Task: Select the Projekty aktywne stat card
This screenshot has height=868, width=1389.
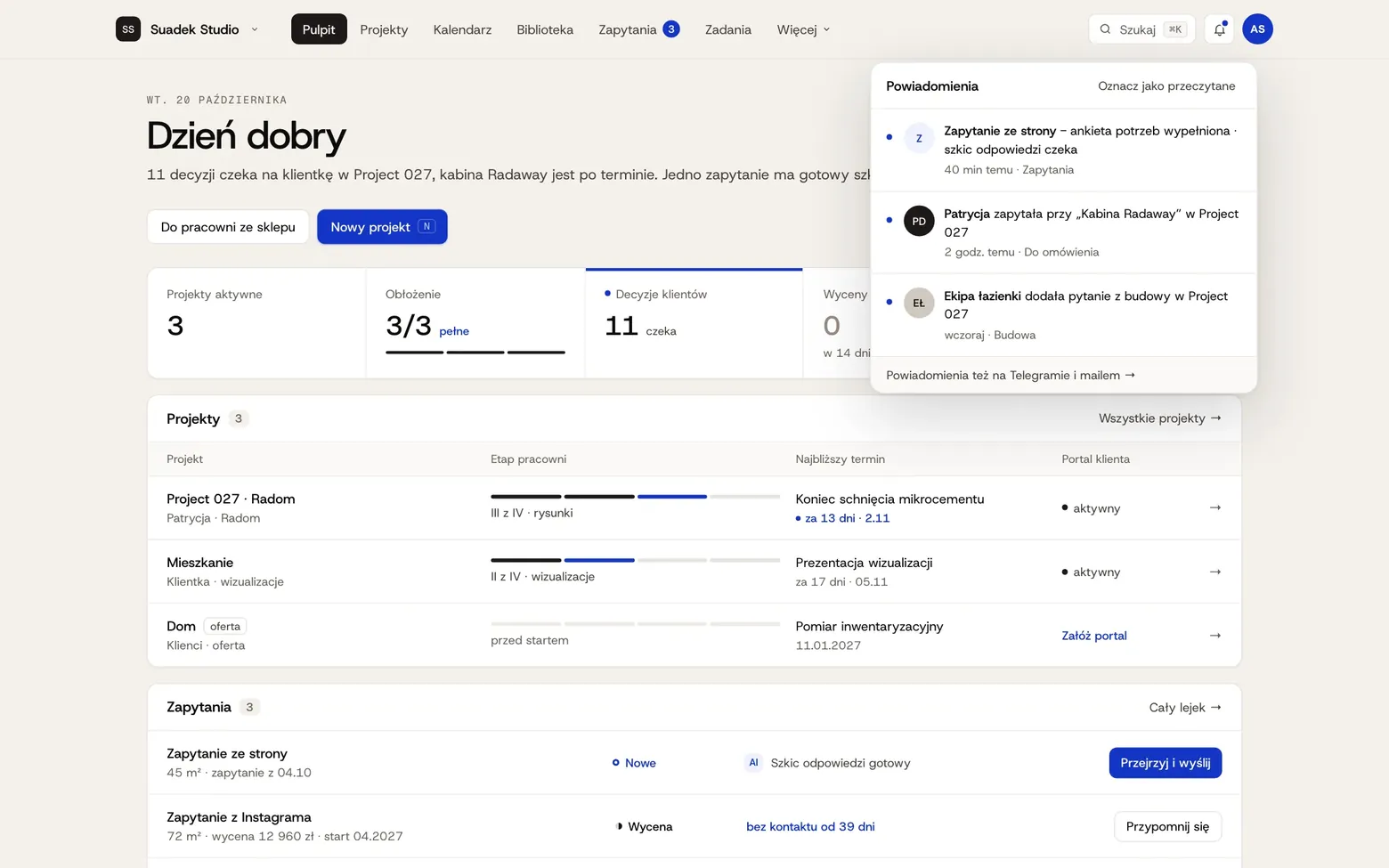Action: coord(256,324)
